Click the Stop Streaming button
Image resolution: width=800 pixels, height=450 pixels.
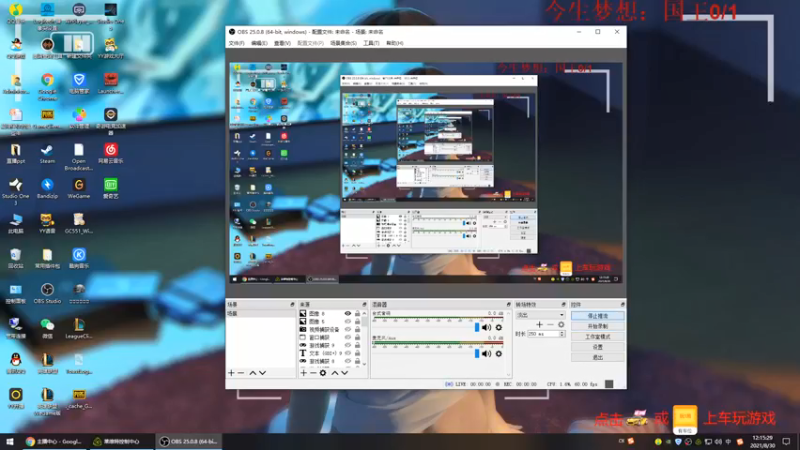(597, 316)
